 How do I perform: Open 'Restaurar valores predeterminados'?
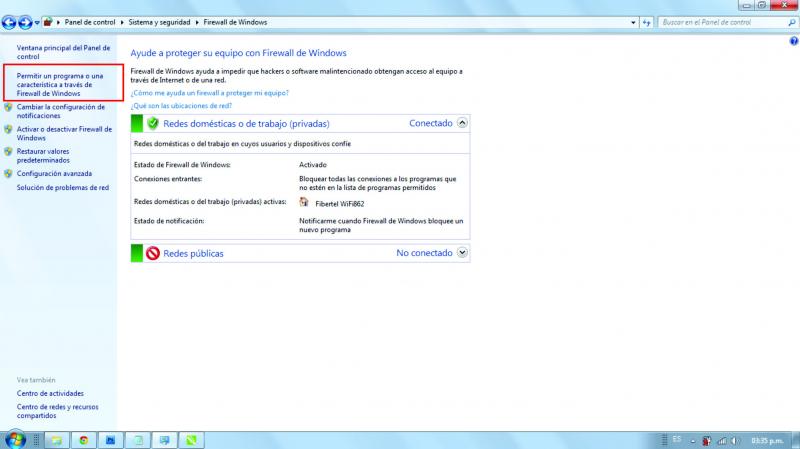(x=43, y=156)
